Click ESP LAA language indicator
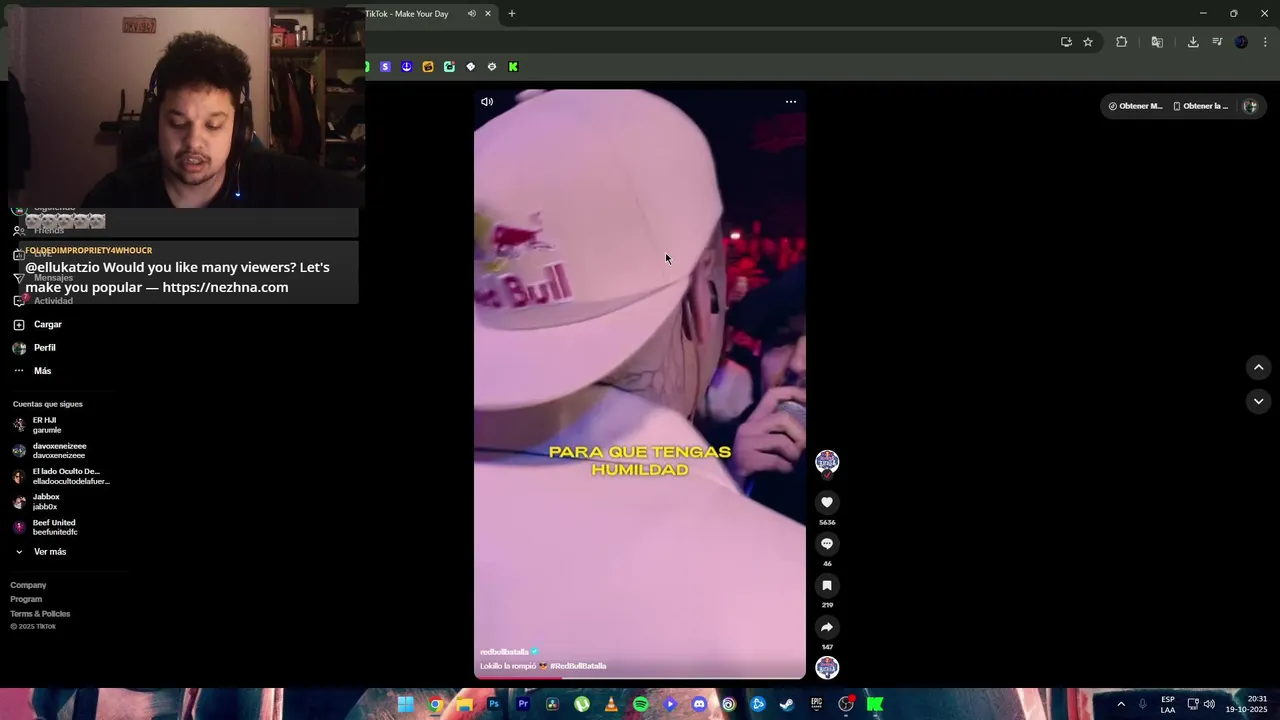The height and width of the screenshot is (720, 1280). (x=1168, y=704)
